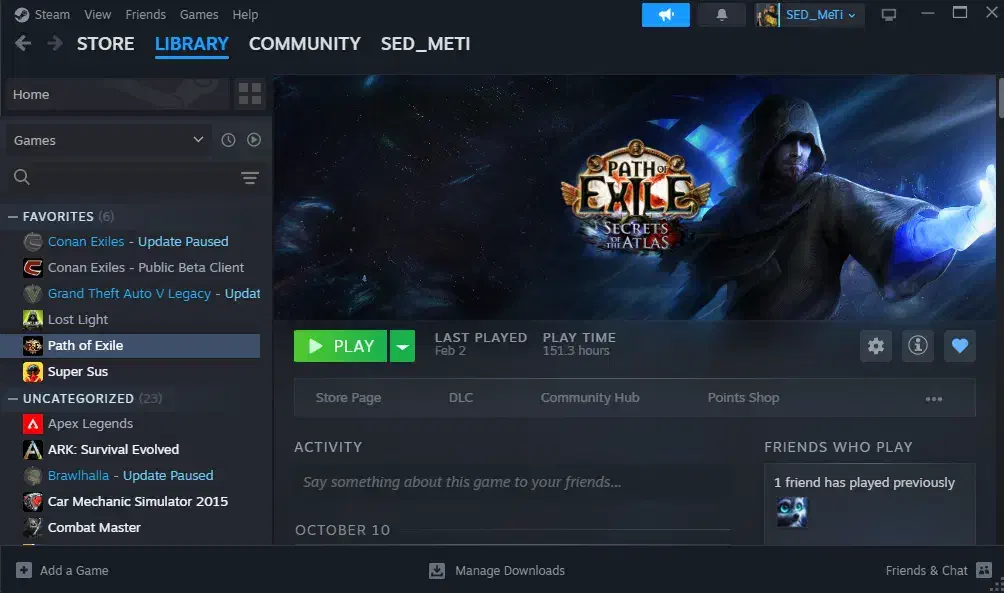Open the launch options arrow next to PLAY

coord(402,346)
